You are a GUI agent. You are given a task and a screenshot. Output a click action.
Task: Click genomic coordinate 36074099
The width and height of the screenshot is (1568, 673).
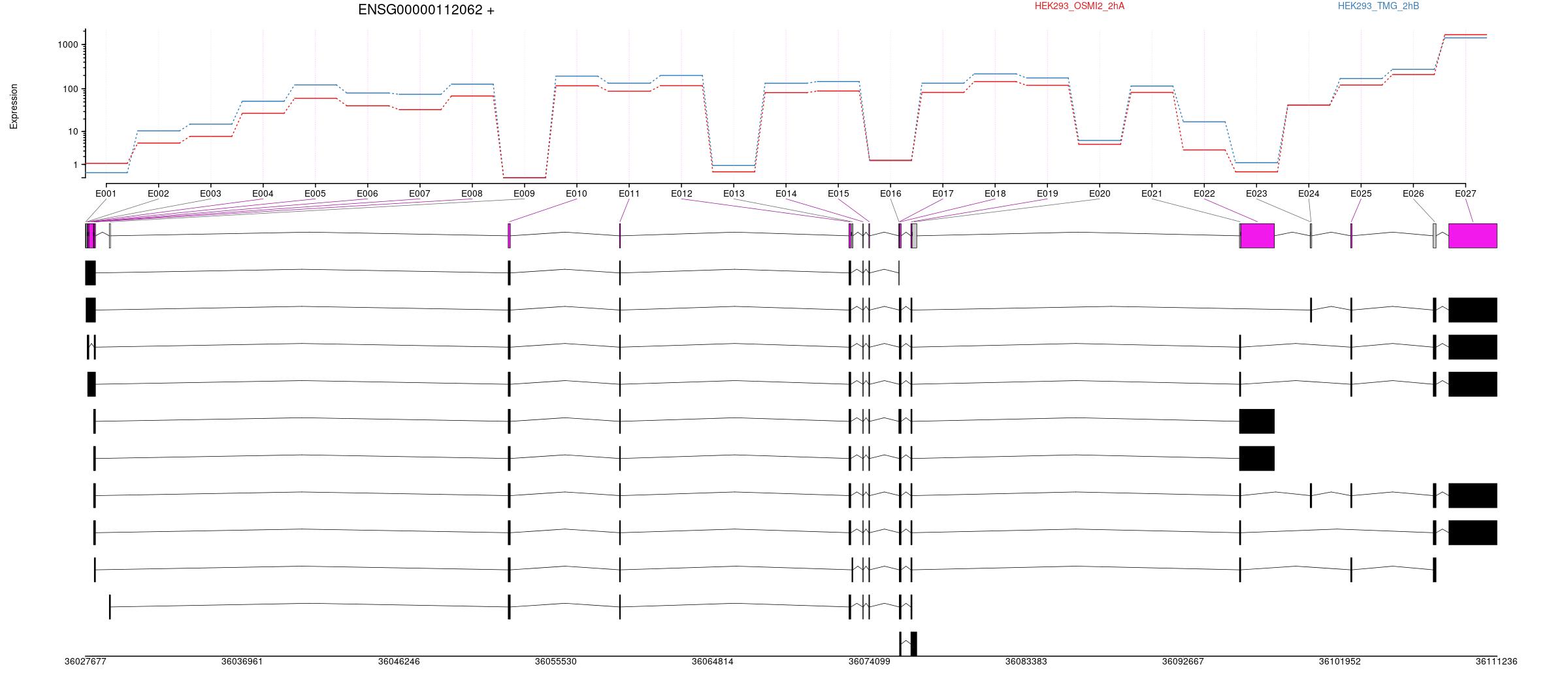pos(869,661)
